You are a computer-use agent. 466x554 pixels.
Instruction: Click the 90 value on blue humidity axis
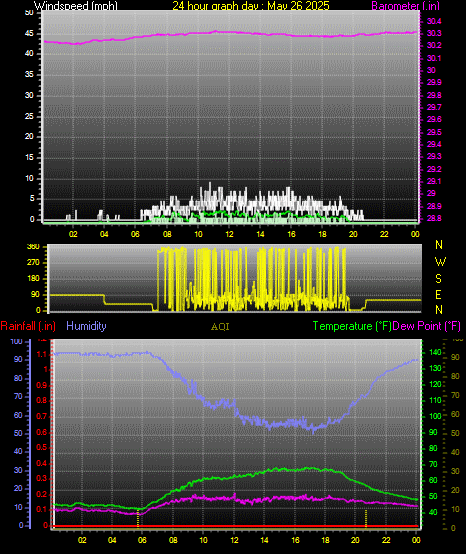[18, 360]
